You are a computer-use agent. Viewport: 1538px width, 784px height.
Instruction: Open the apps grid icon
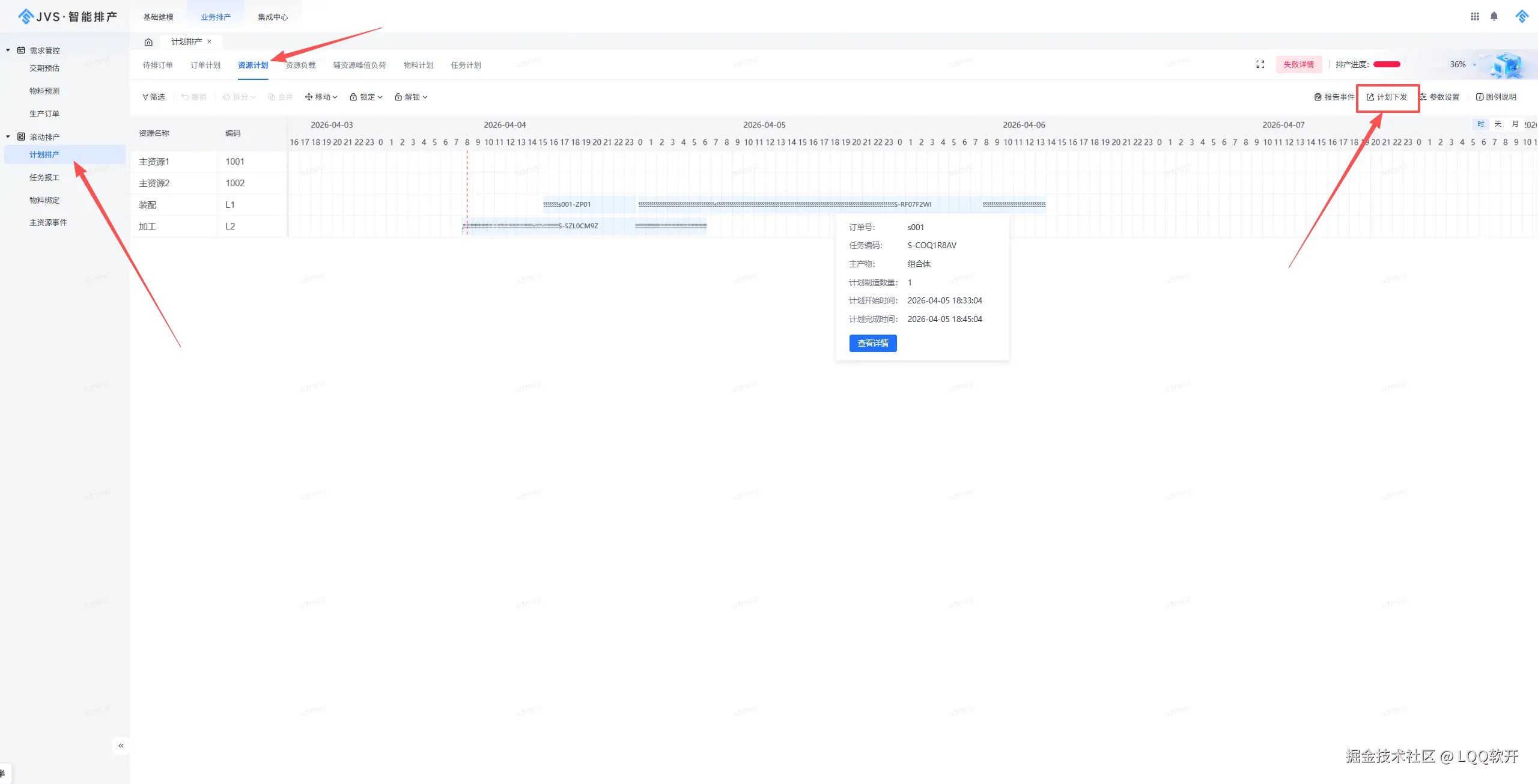(1474, 16)
